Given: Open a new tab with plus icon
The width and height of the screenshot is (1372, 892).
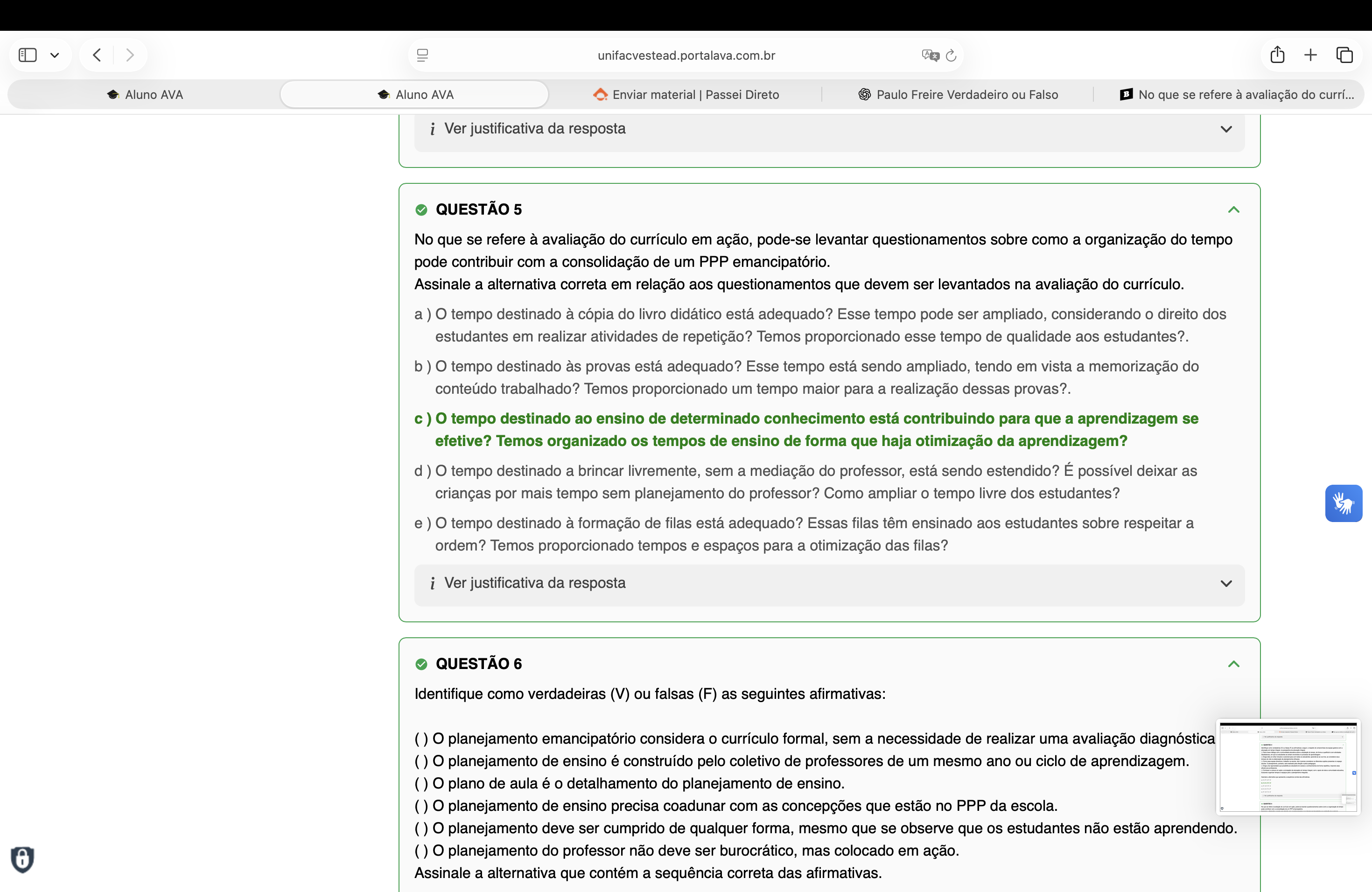Looking at the screenshot, I should tap(1310, 55).
